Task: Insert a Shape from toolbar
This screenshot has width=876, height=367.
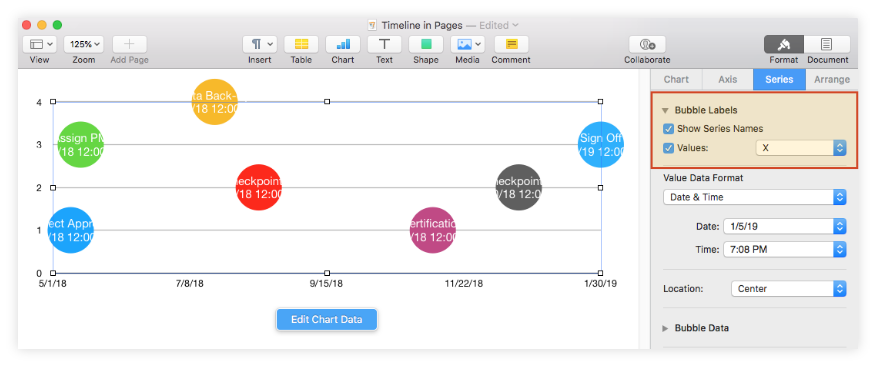Action: point(426,44)
